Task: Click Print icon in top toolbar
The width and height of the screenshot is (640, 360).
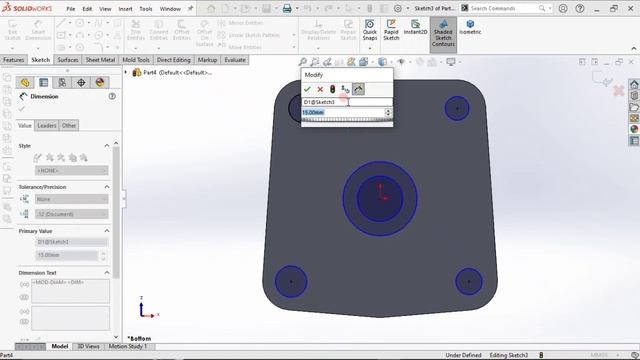Action: point(287,8)
